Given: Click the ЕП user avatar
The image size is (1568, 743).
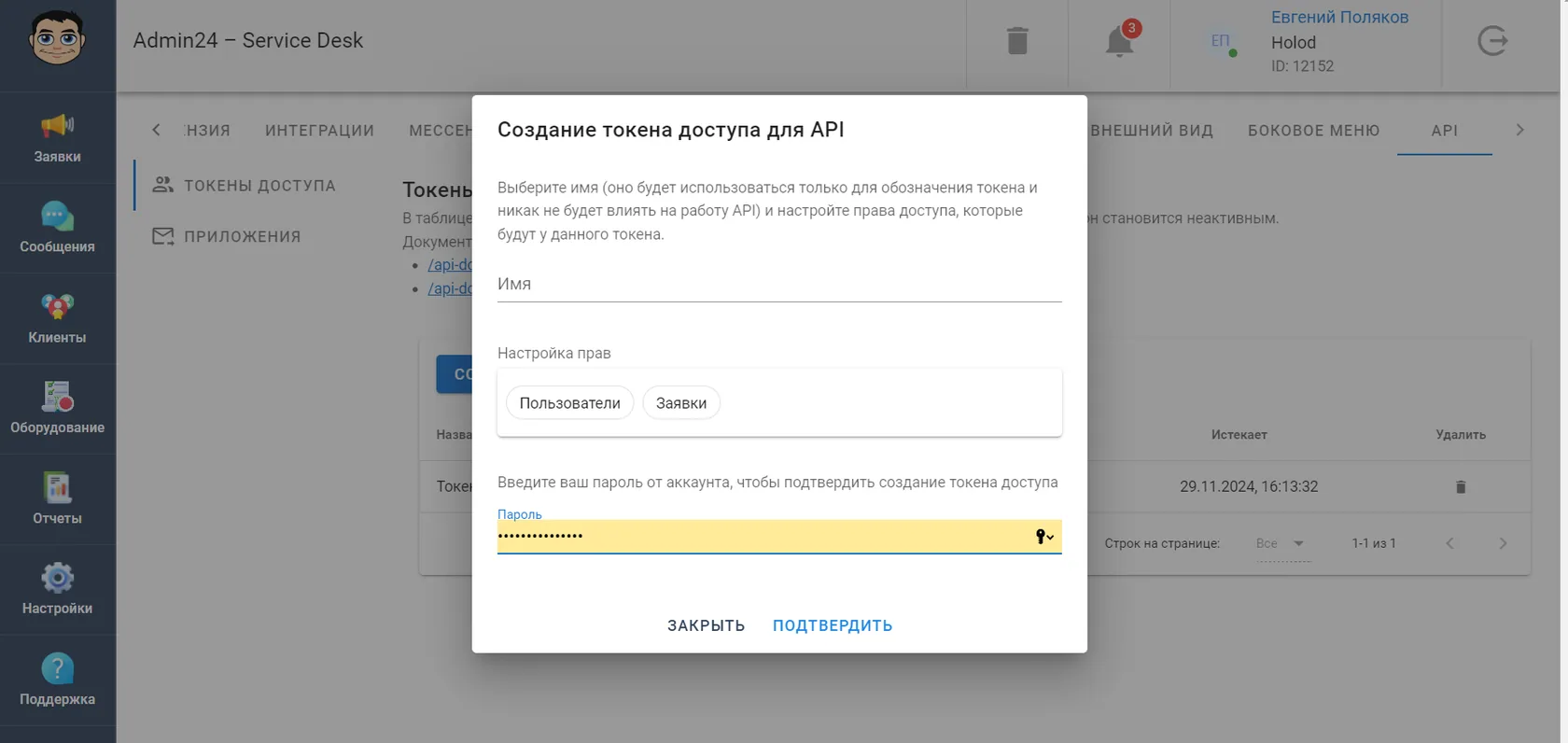Looking at the screenshot, I should [x=1221, y=41].
